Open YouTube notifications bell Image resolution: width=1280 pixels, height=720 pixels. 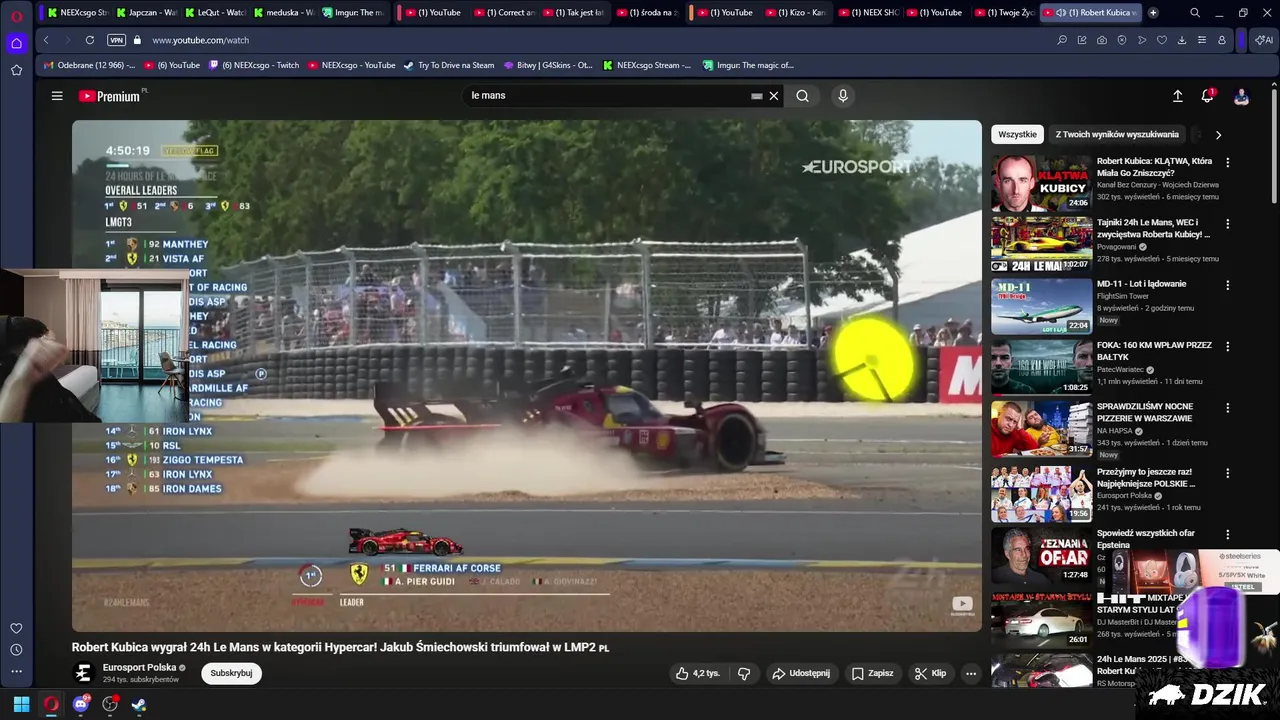pos(1208,96)
